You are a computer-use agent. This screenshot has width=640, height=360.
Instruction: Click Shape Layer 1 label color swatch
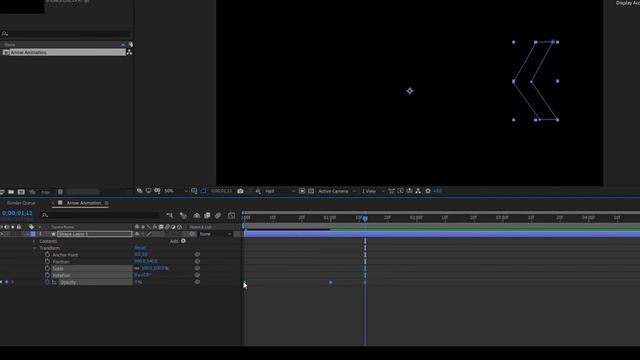[33, 234]
